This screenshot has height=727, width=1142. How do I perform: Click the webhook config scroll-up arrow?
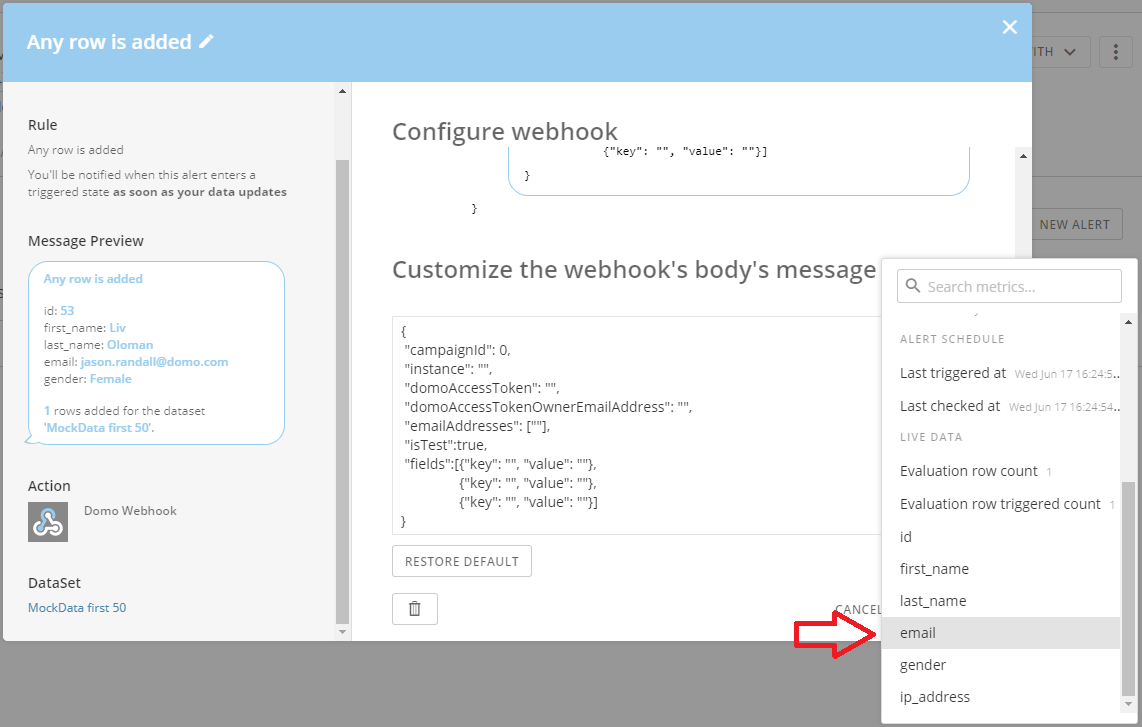(1023, 156)
